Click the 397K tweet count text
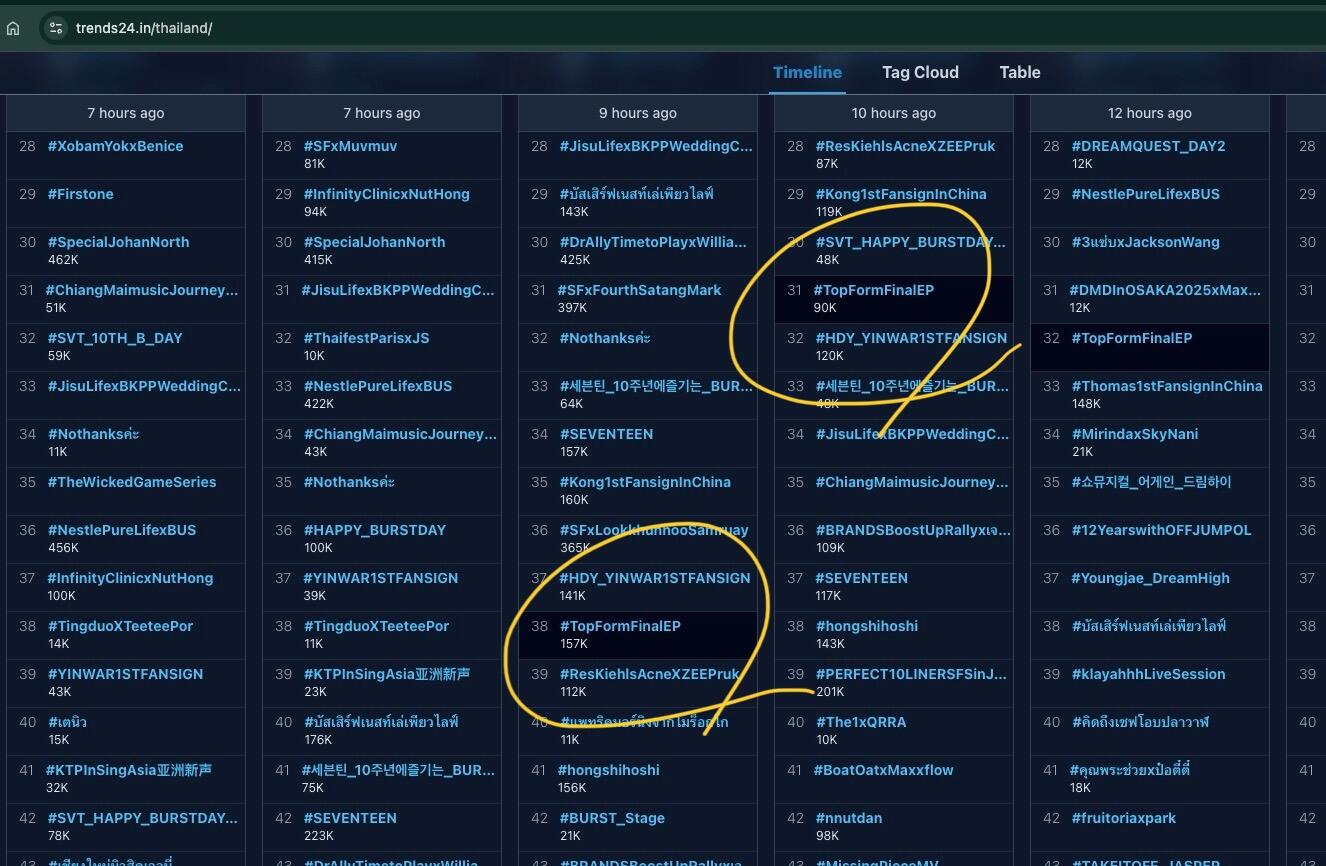The width and height of the screenshot is (1326, 866). (x=573, y=308)
